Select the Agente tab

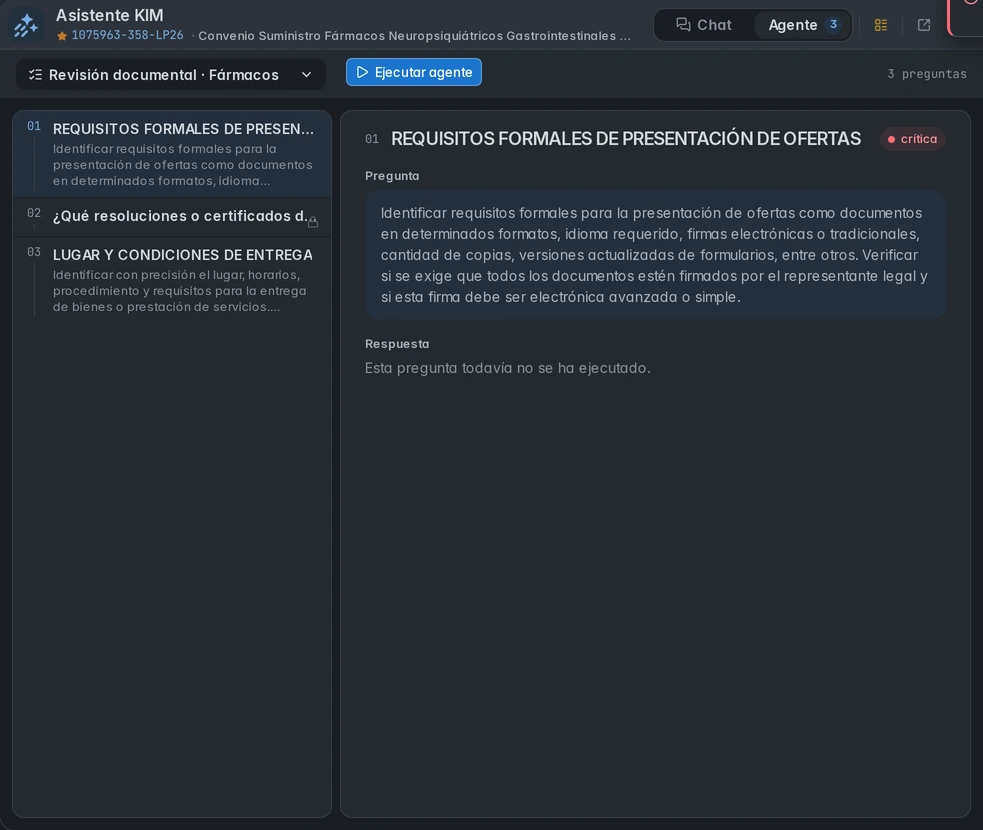802,25
